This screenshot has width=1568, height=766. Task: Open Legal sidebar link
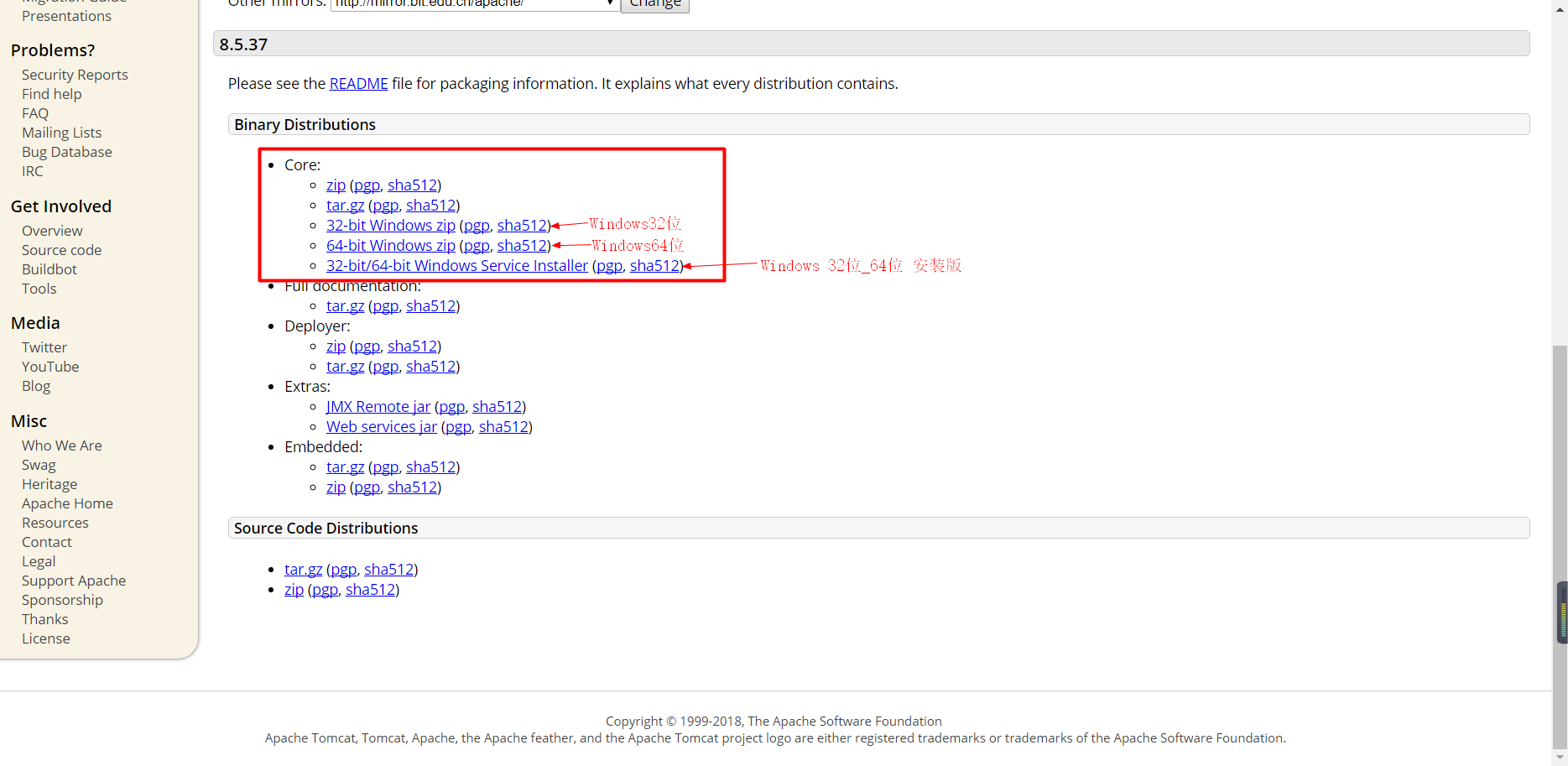[39, 561]
